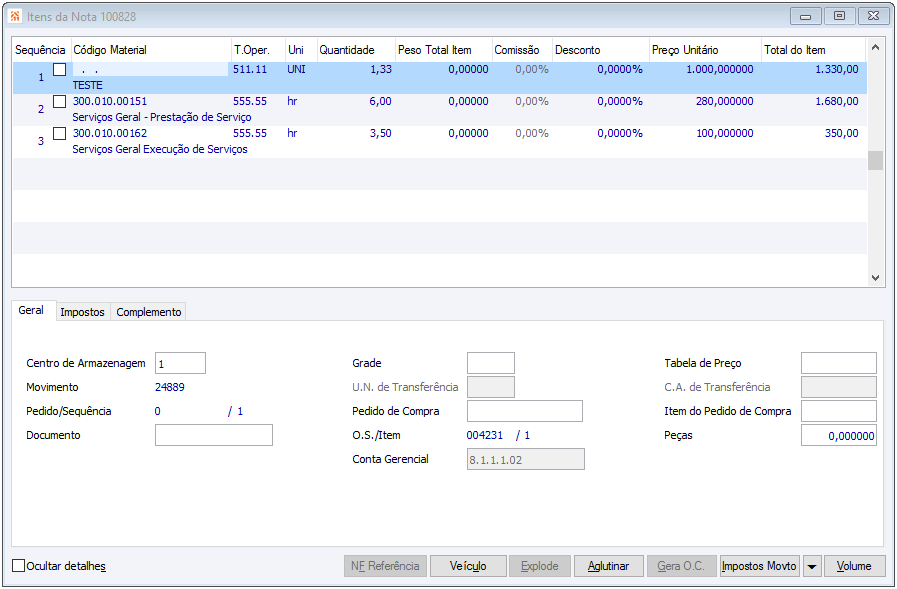
Task: Enable the Ocultar detalhes checkbox
Action: pos(19,566)
